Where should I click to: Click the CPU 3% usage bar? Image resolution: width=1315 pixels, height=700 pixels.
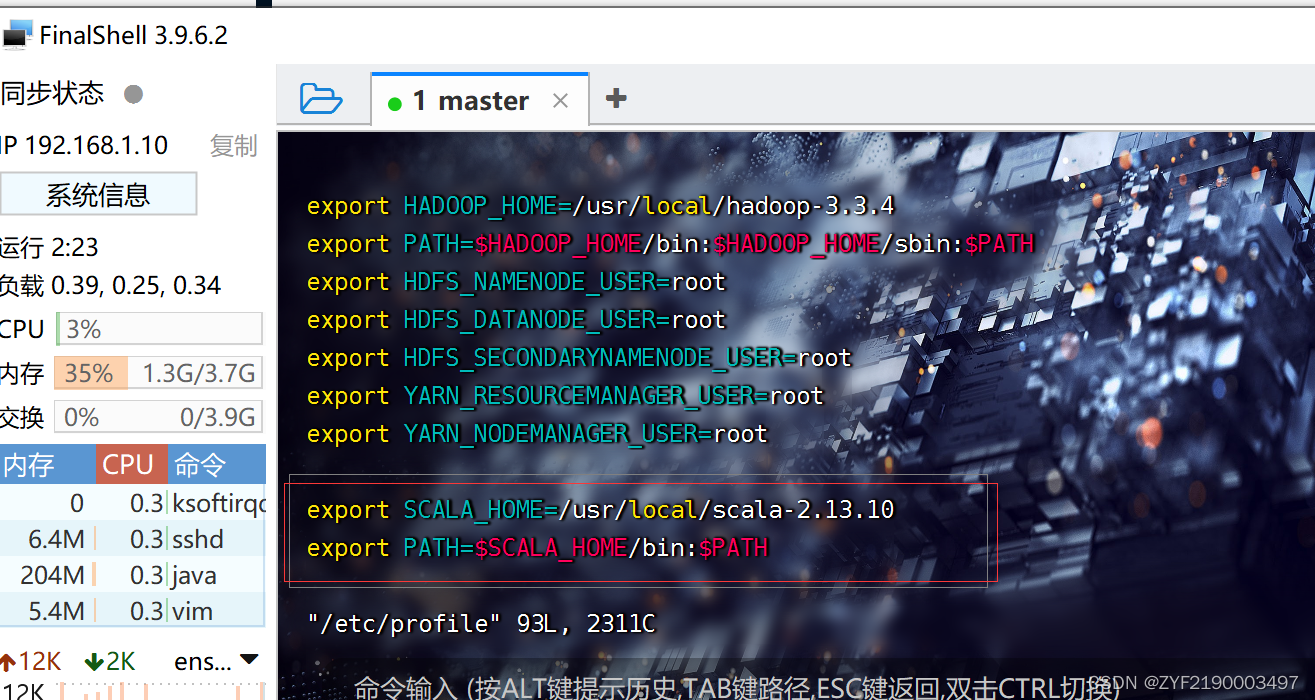(x=159, y=329)
